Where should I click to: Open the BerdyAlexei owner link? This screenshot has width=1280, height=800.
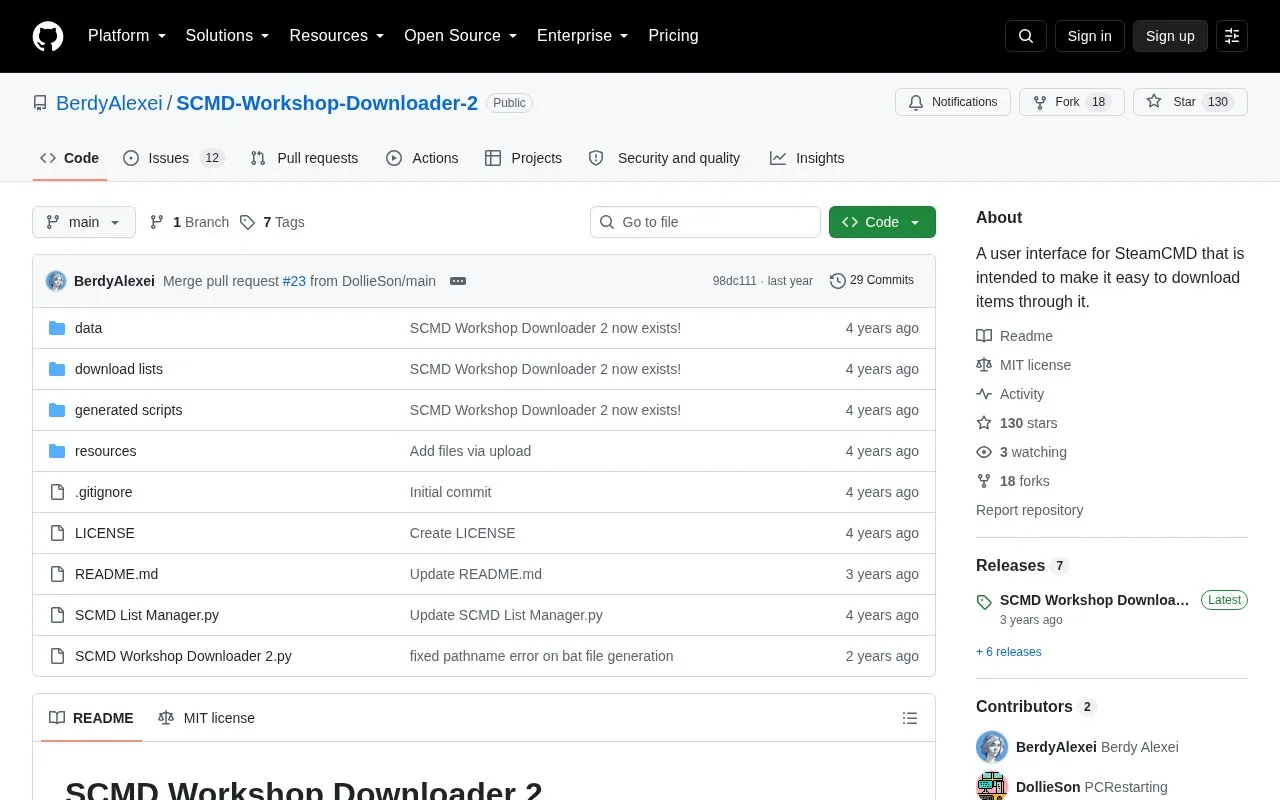tap(109, 103)
